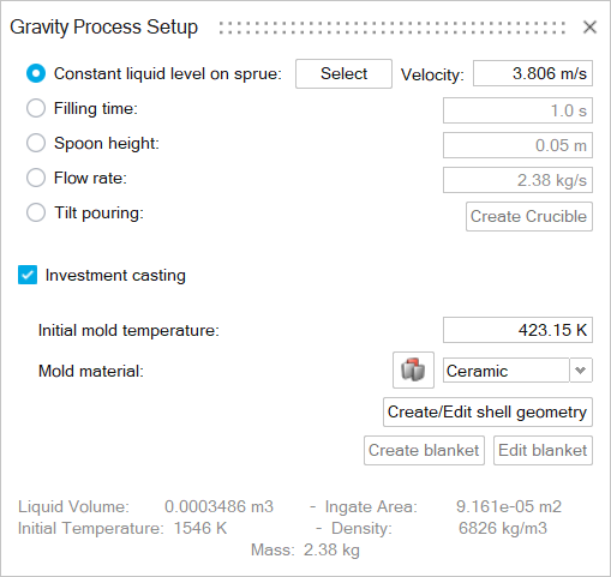Expand the Mold material dropdown arrow

[x=580, y=371]
